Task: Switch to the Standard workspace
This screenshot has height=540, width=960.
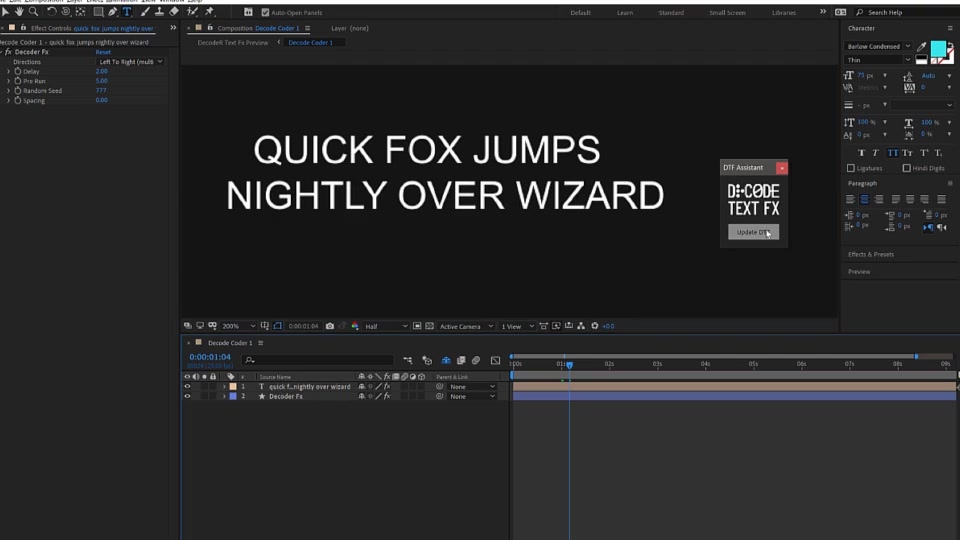Action: (671, 13)
